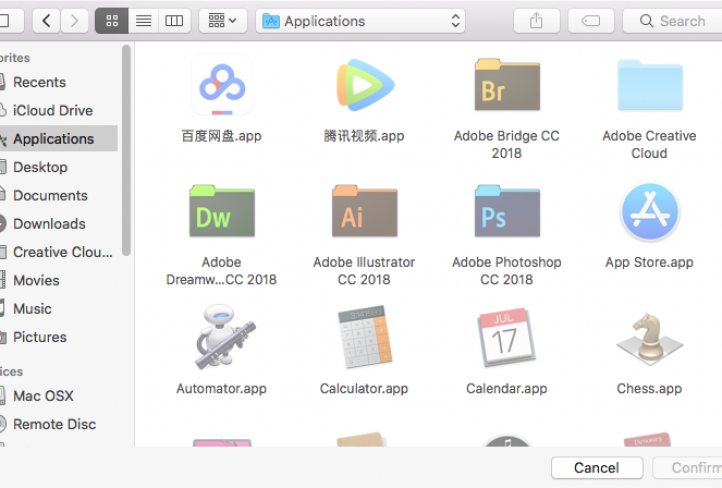The width and height of the screenshot is (722, 488).
Task: Select the Adobe Photoshop CC 2018 folder icon
Action: coord(507,211)
